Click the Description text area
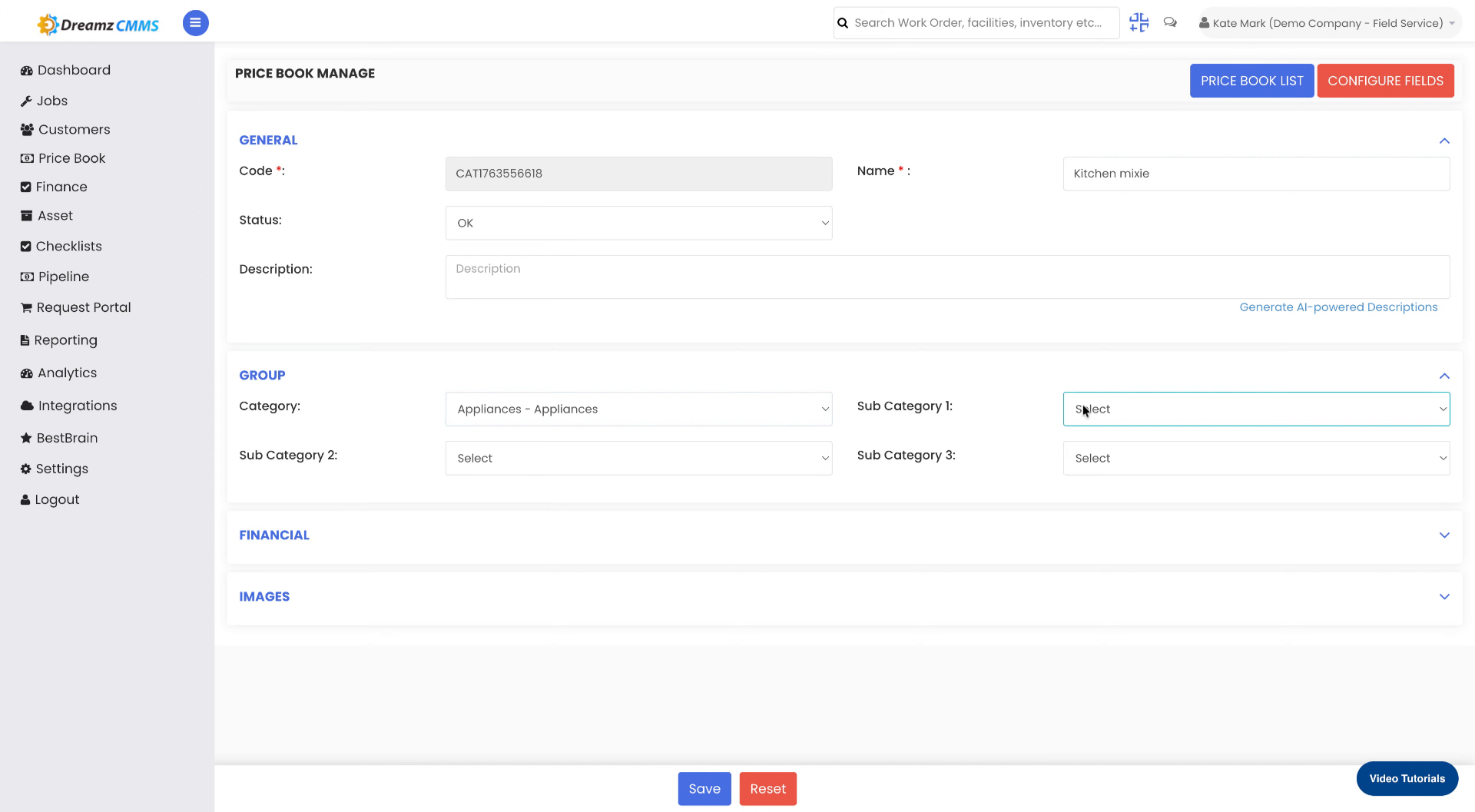Screen dimensions: 1475x812 (x=947, y=277)
